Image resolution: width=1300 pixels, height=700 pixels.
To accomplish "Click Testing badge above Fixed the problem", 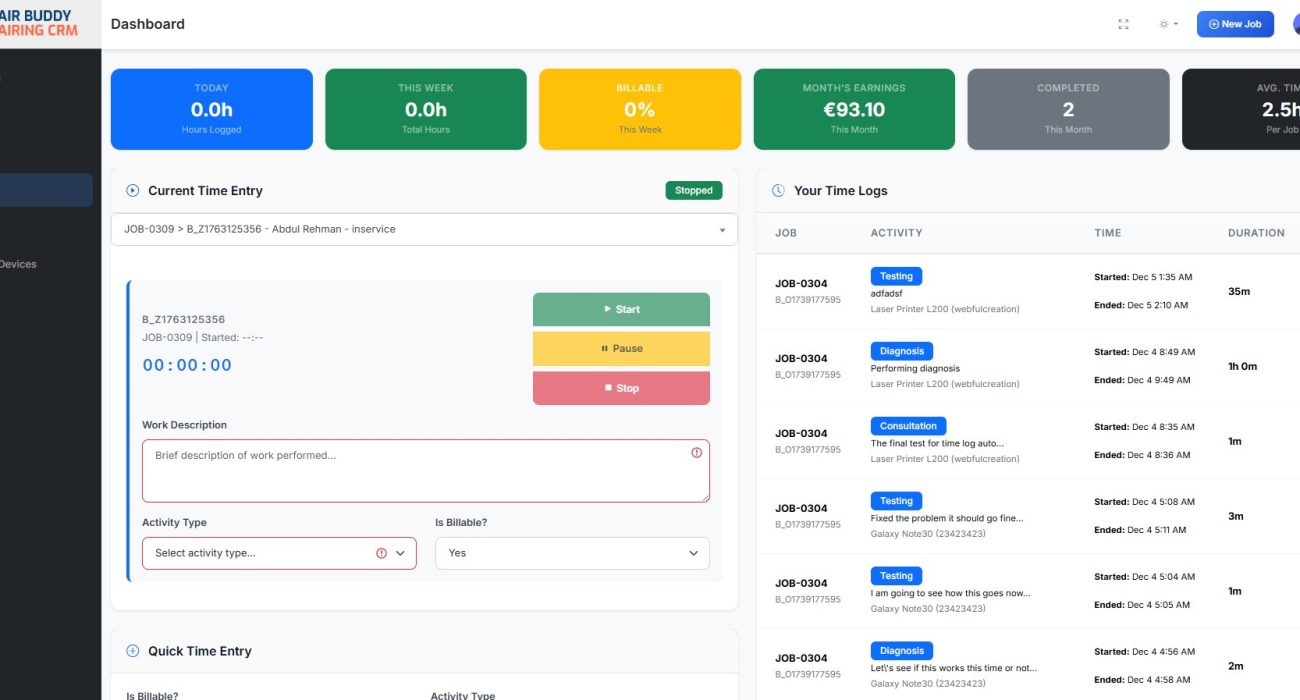I will coord(896,501).
